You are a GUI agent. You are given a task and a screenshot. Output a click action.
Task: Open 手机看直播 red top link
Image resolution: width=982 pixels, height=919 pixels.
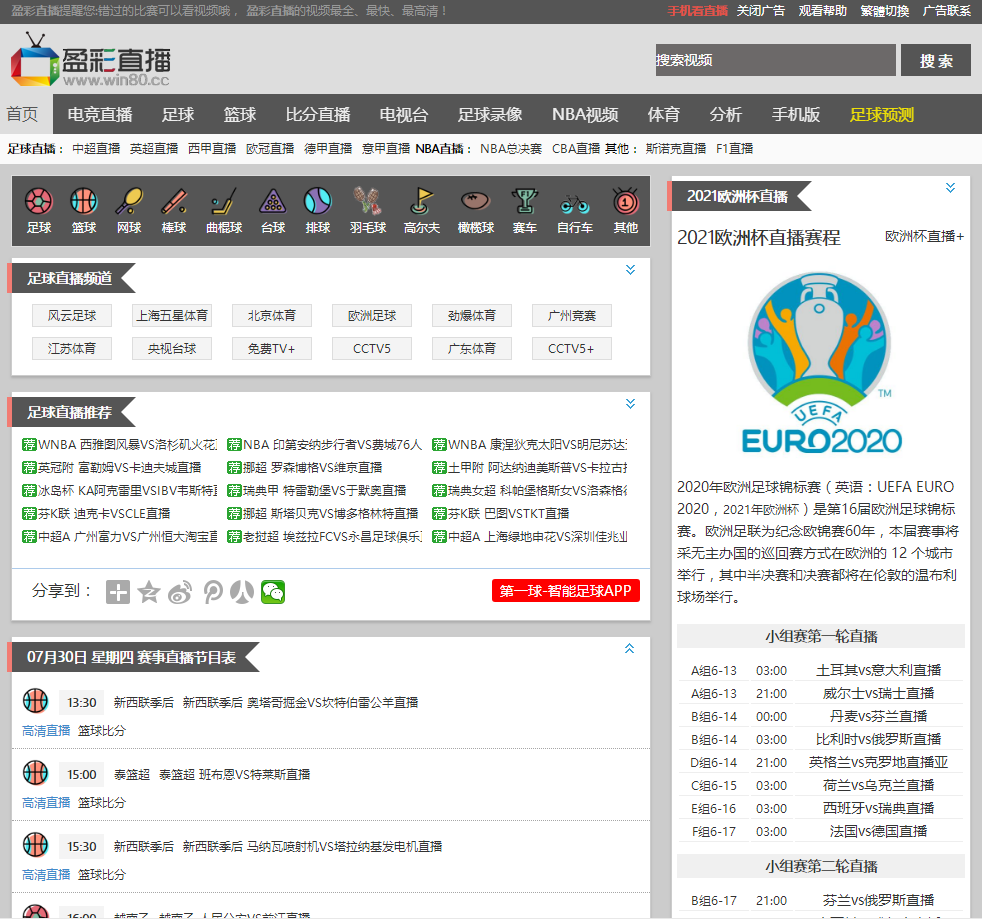[698, 11]
